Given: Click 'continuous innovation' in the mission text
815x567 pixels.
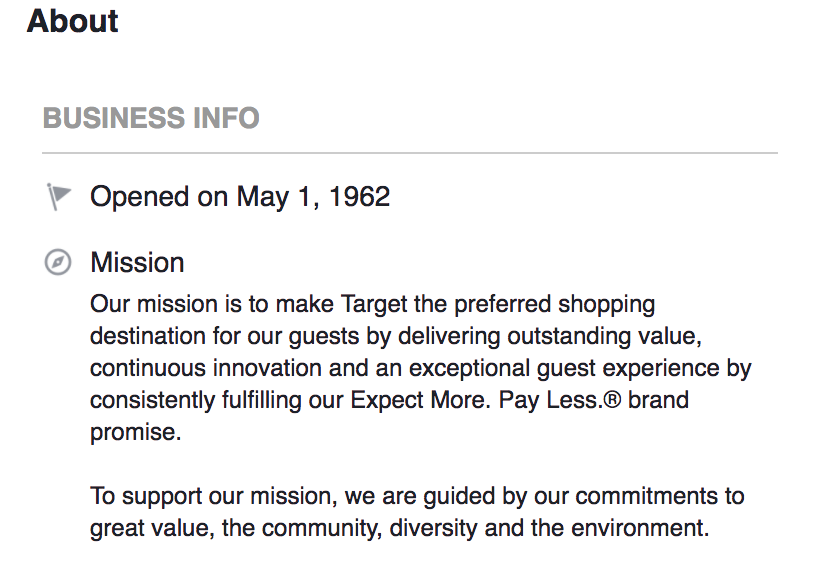Looking at the screenshot, I should click(x=206, y=368).
